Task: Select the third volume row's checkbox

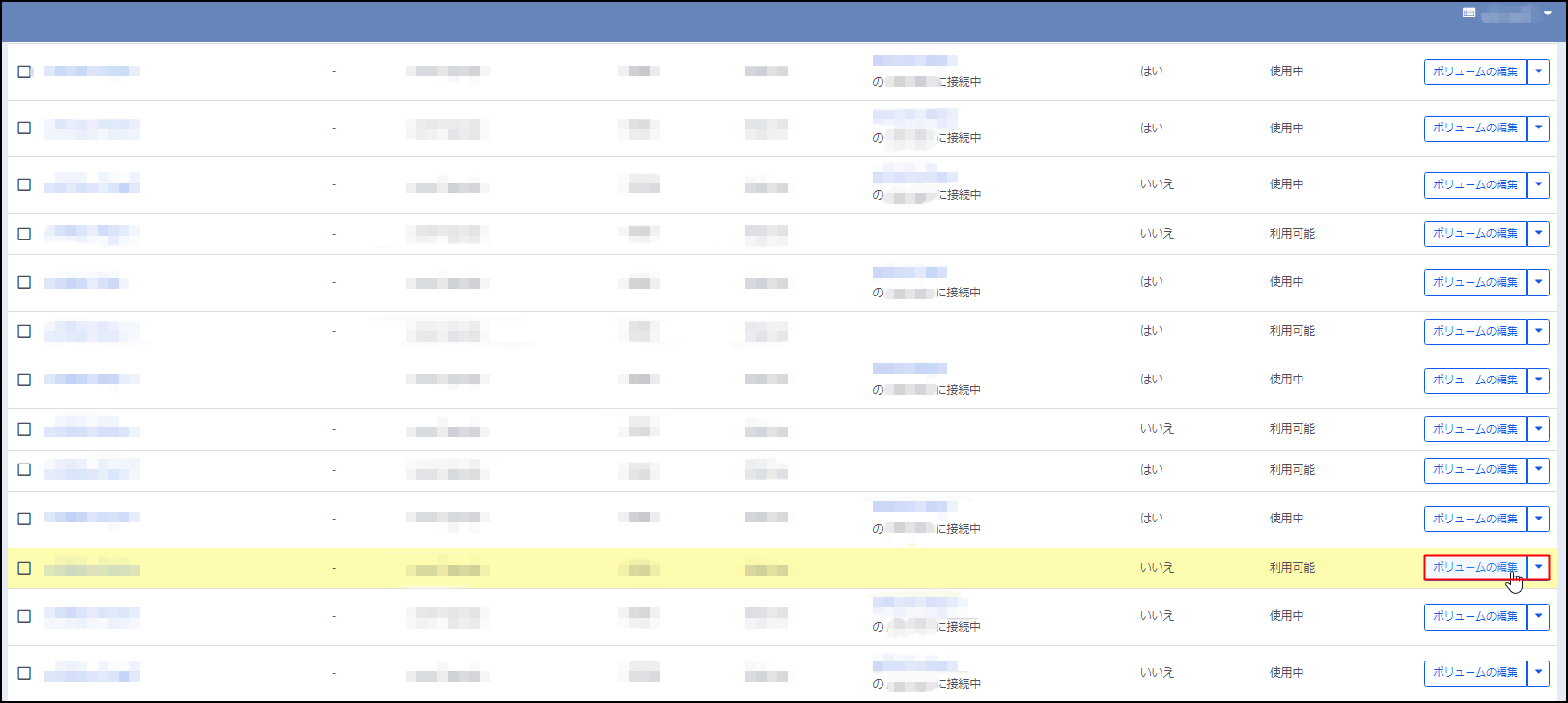Action: pyautogui.click(x=24, y=184)
